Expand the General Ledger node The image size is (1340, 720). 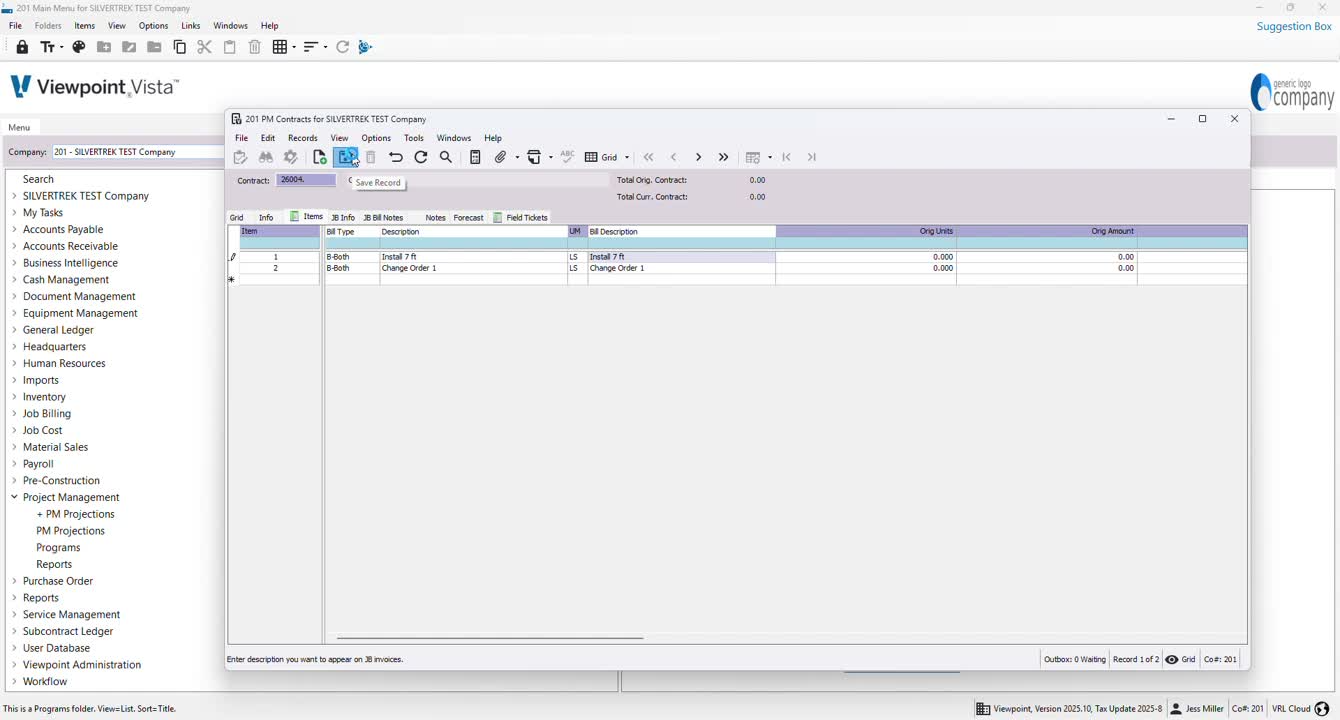(14, 330)
